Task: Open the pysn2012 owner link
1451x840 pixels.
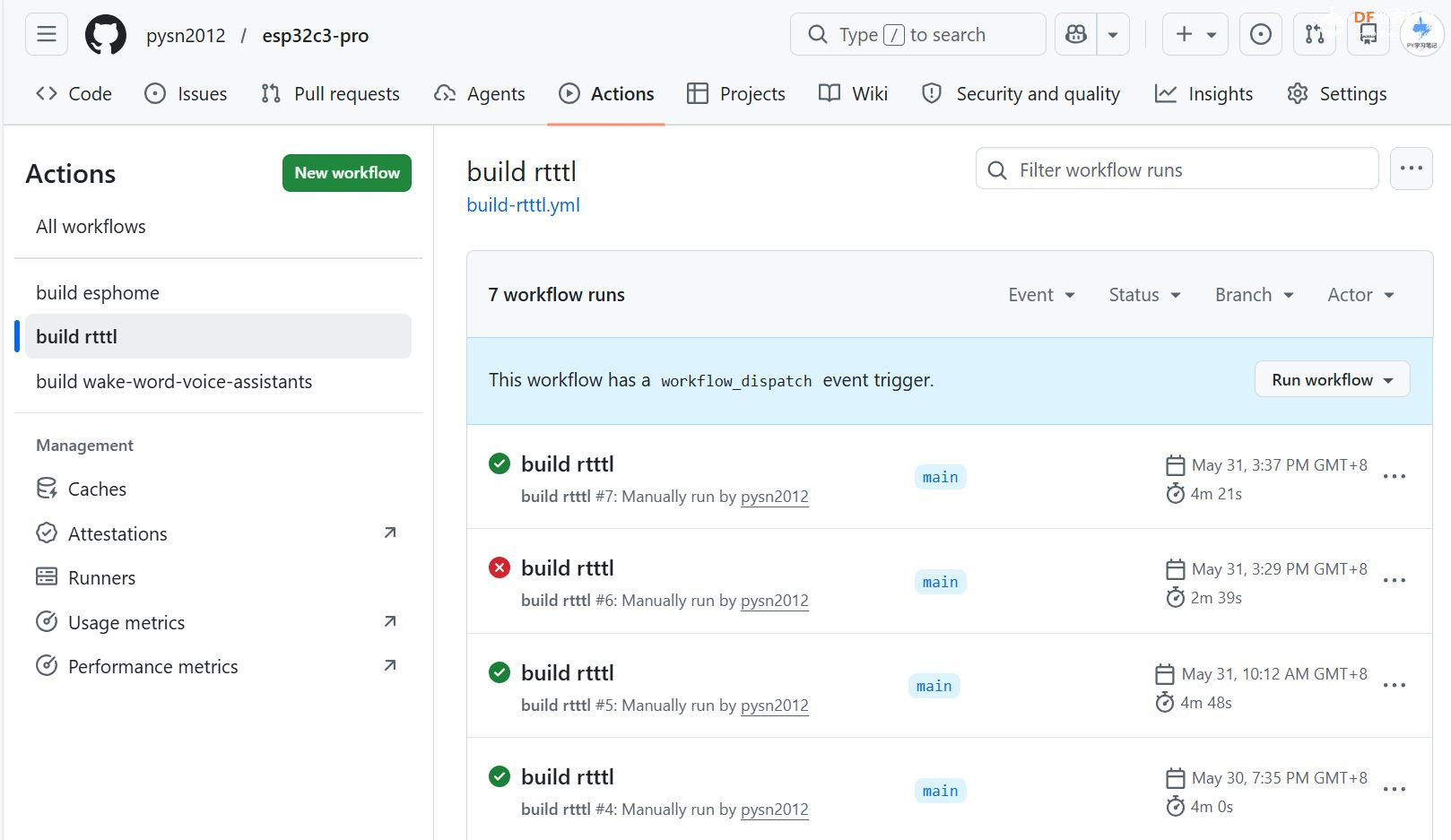Action: (x=186, y=35)
